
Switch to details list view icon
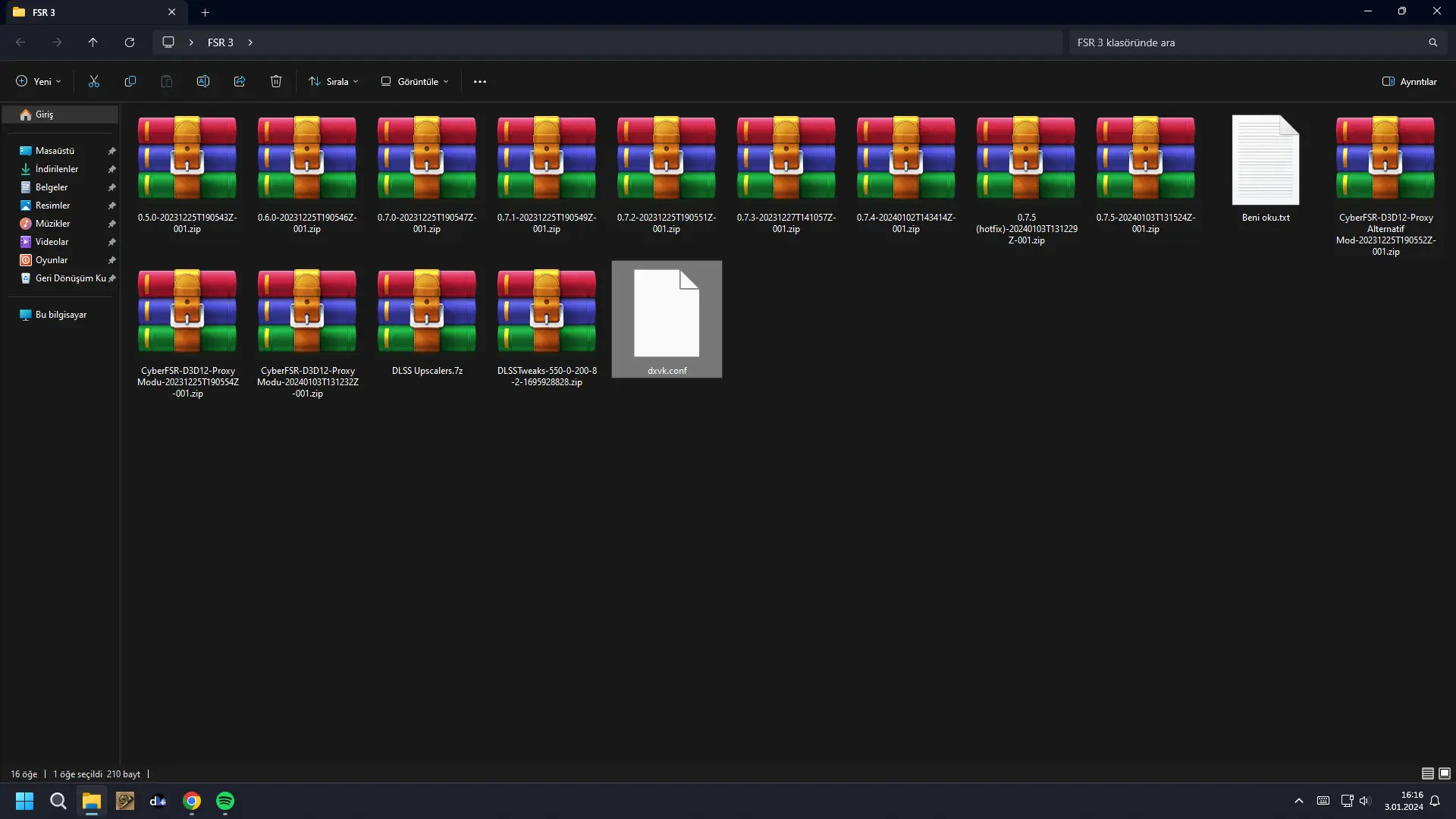(x=1428, y=773)
